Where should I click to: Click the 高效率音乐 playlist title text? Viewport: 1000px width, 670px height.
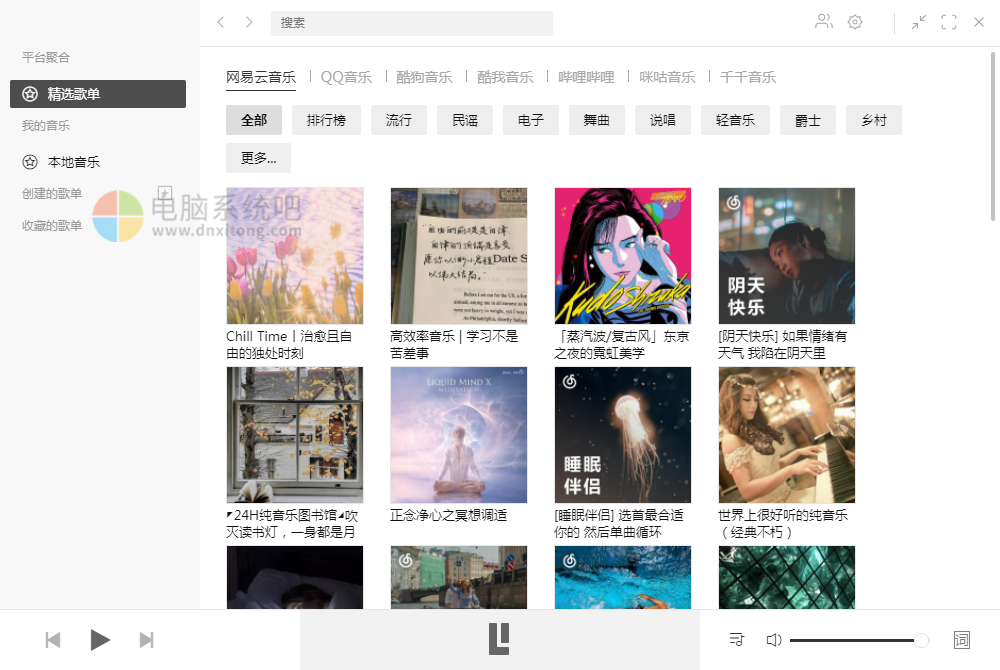coord(454,344)
